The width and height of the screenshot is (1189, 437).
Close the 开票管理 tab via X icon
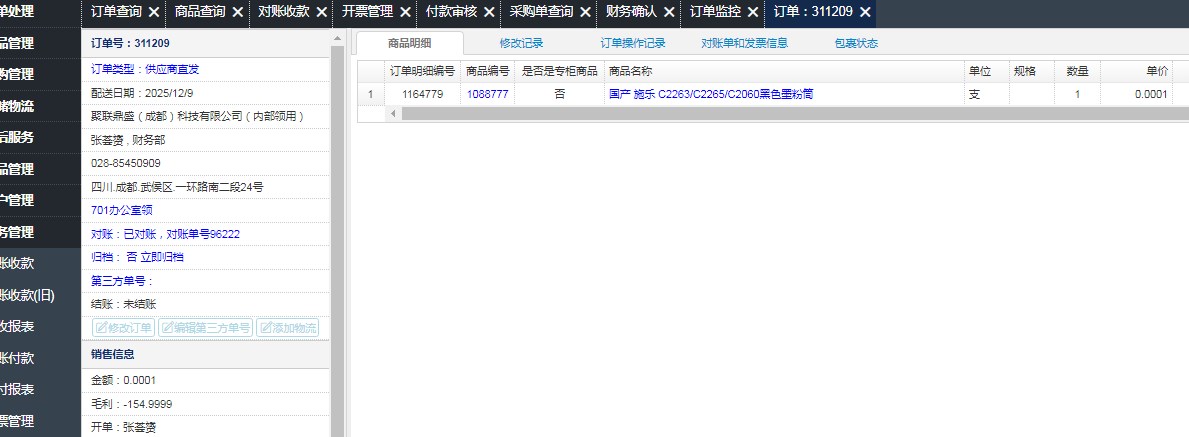405,13
